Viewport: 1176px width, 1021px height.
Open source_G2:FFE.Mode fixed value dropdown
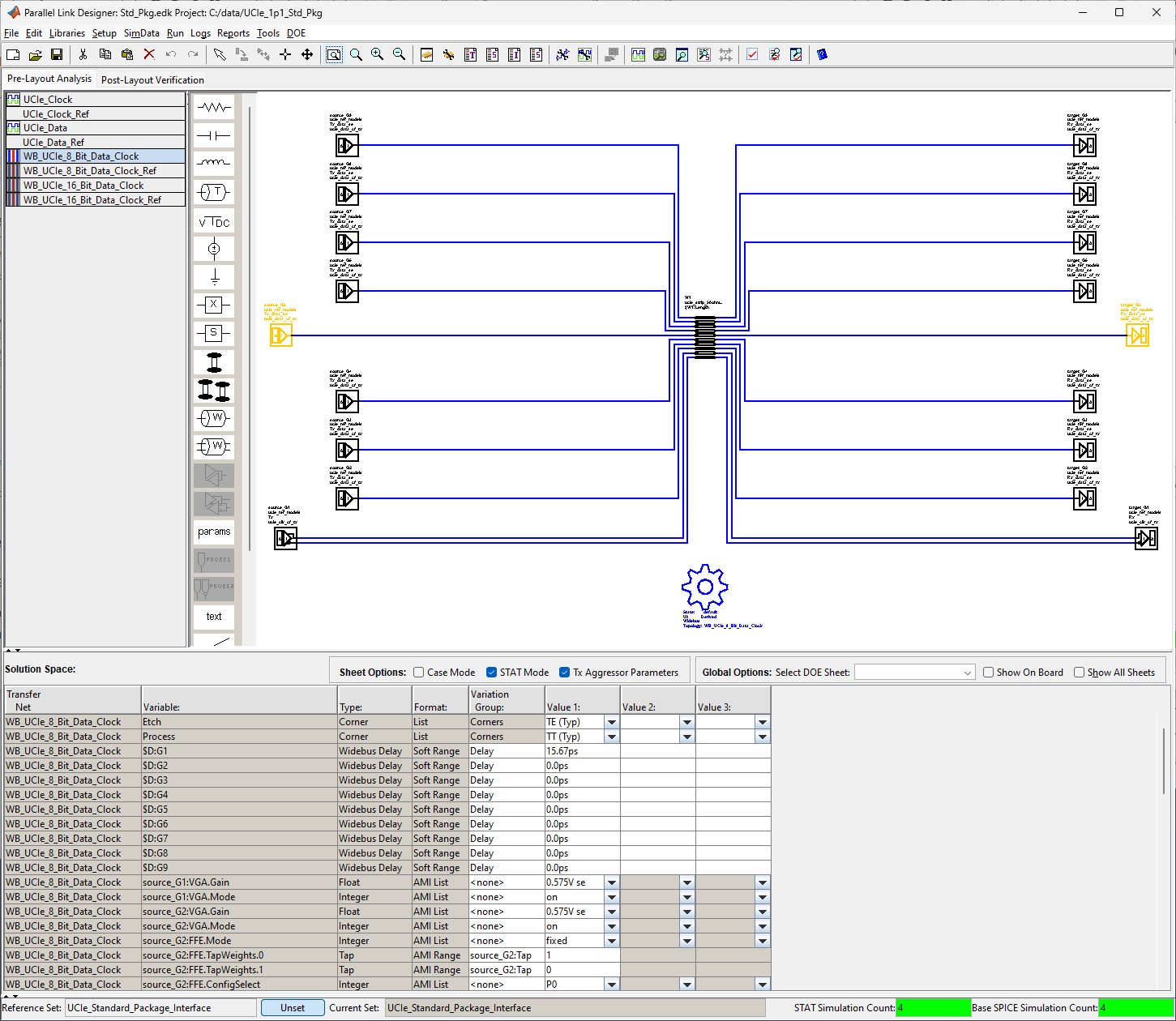tap(612, 941)
